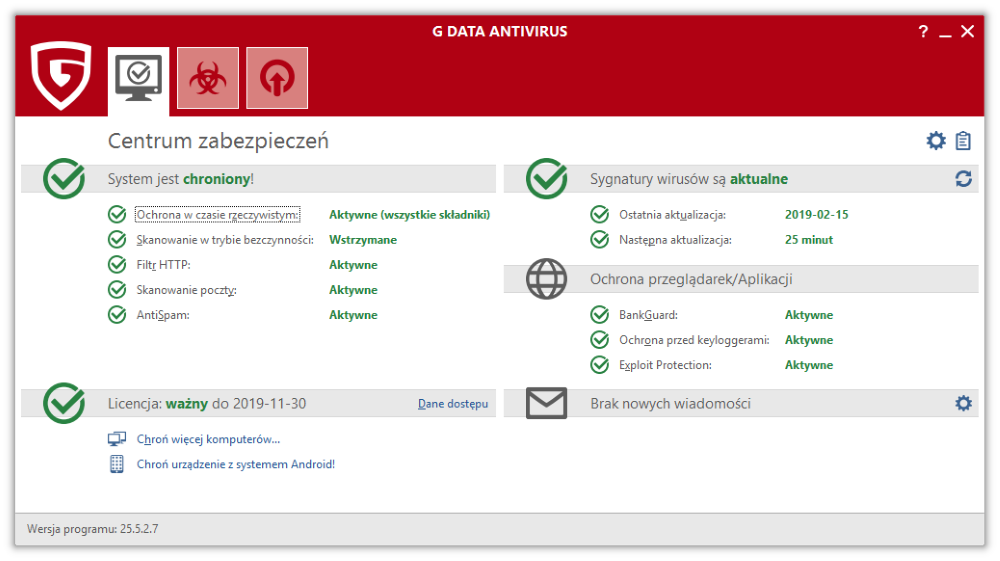Click check icon beside Filtr HTTP
The width and height of the screenshot is (1000, 561).
117,264
